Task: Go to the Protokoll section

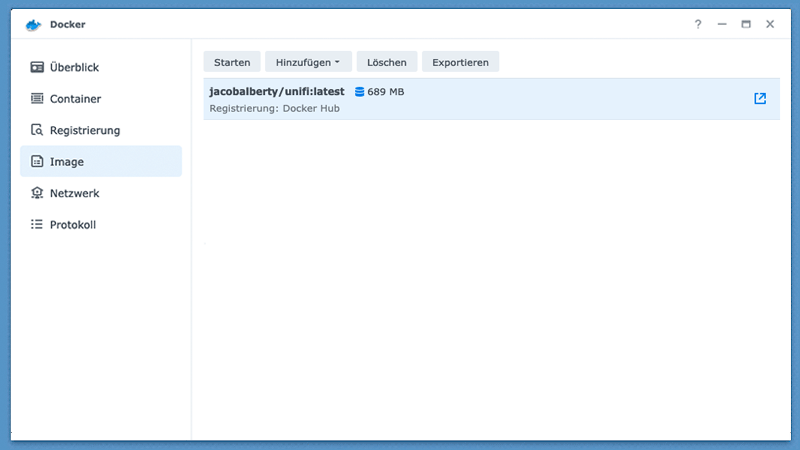Action: (73, 225)
